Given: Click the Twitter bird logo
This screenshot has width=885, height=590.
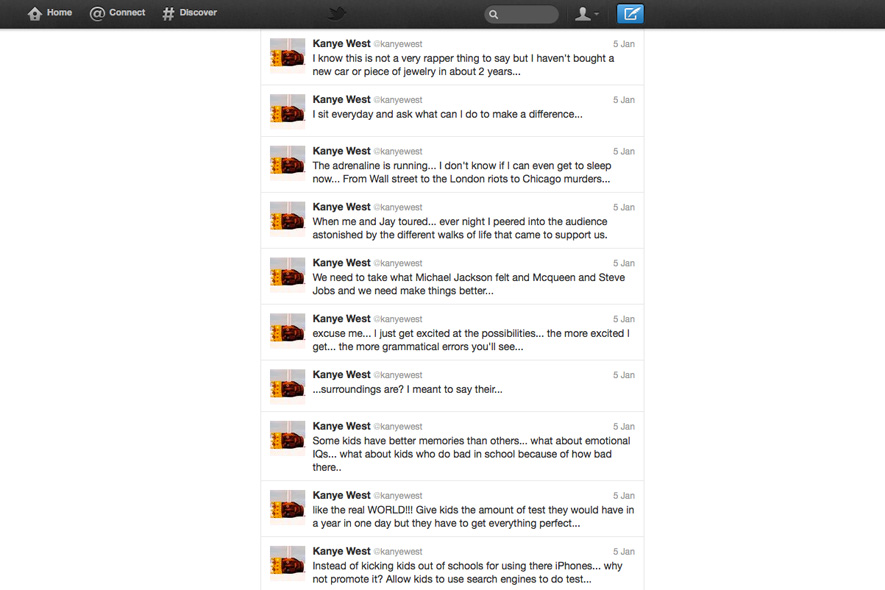Looking at the screenshot, I should click(x=338, y=13).
